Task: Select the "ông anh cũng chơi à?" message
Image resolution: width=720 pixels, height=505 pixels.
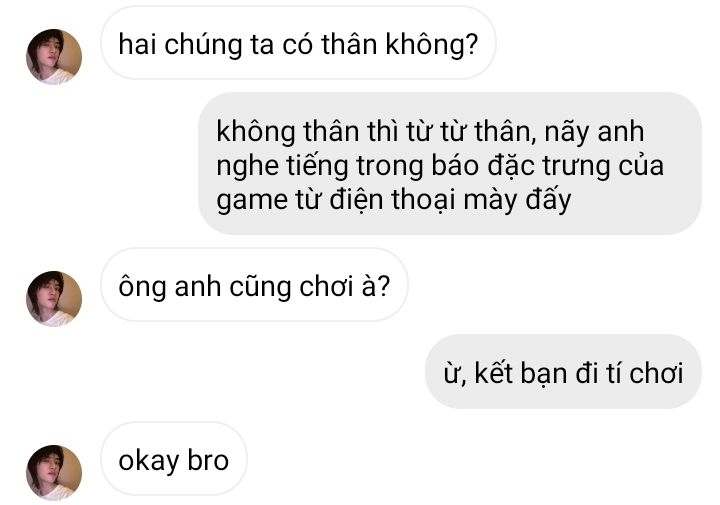Action: [x=254, y=285]
